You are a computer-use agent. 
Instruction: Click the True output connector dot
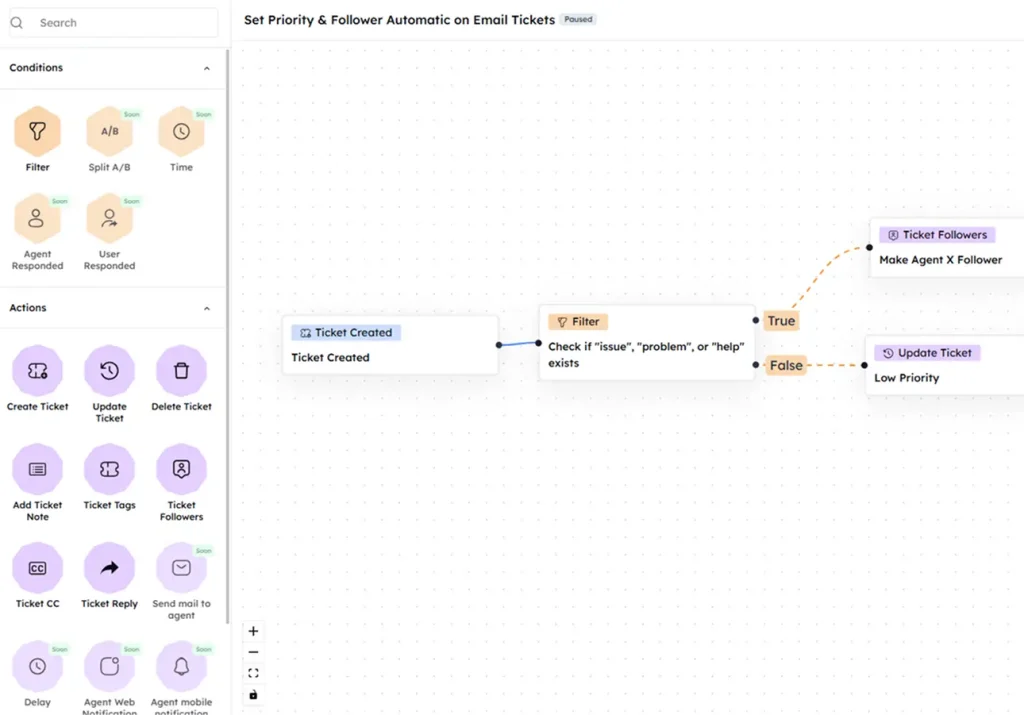[756, 321]
